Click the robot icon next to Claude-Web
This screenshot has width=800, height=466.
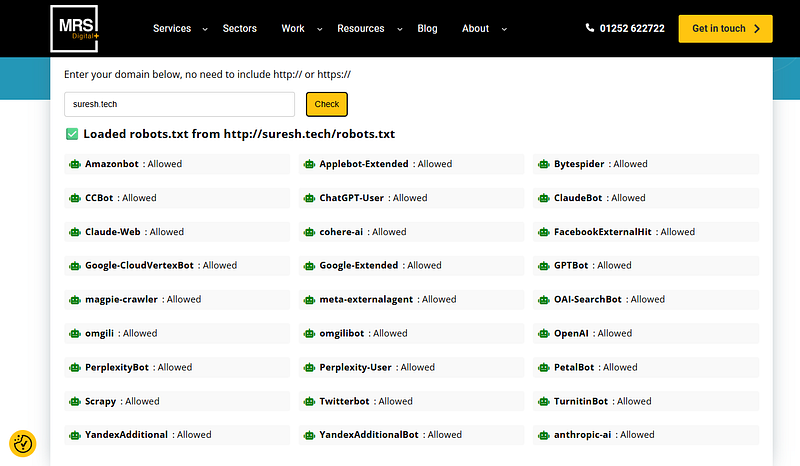tap(75, 232)
